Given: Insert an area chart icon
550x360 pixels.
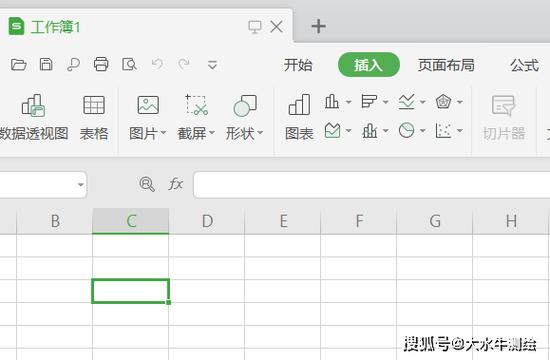Looking at the screenshot, I should [332, 131].
